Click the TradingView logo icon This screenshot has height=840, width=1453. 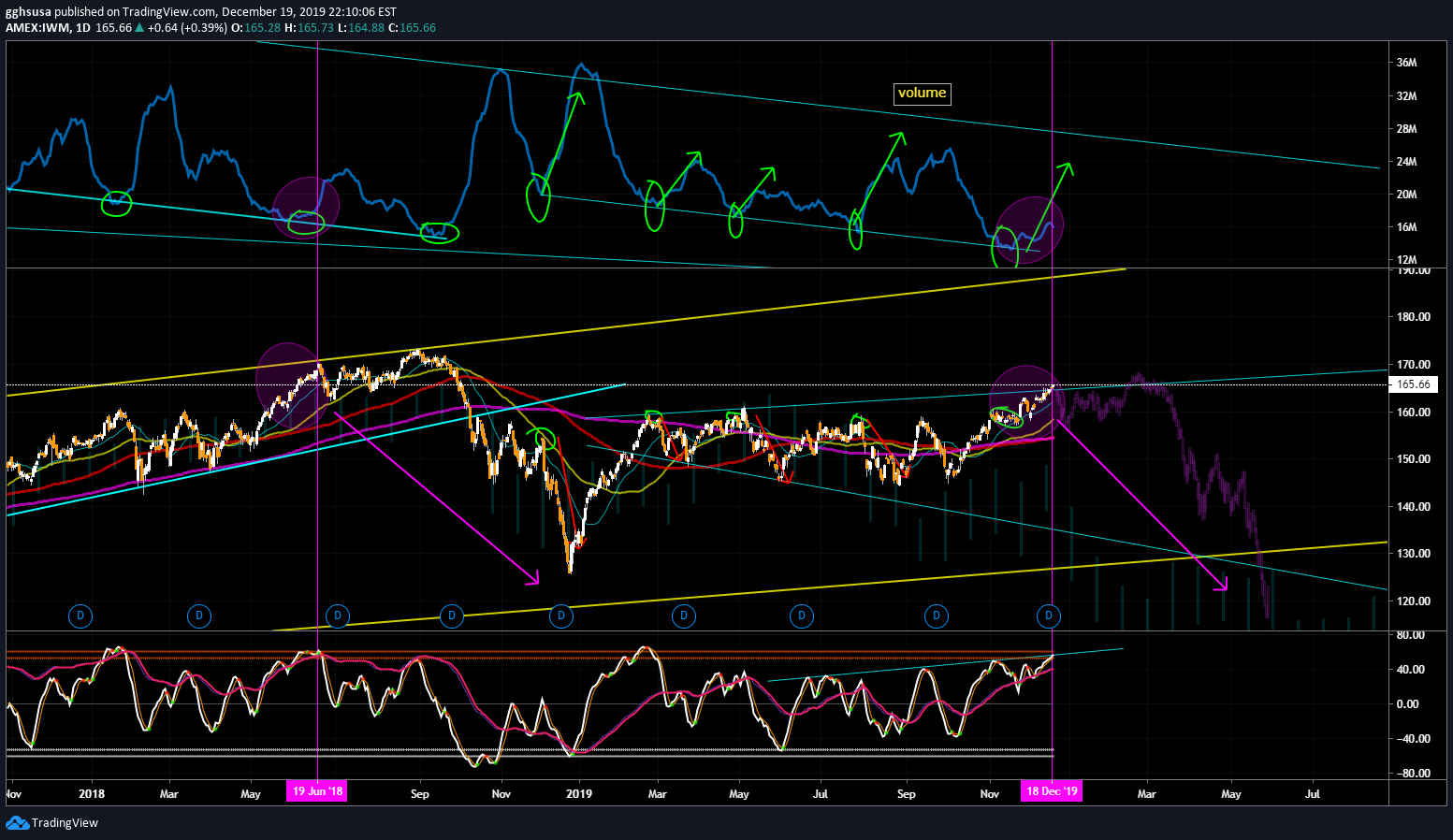17,822
